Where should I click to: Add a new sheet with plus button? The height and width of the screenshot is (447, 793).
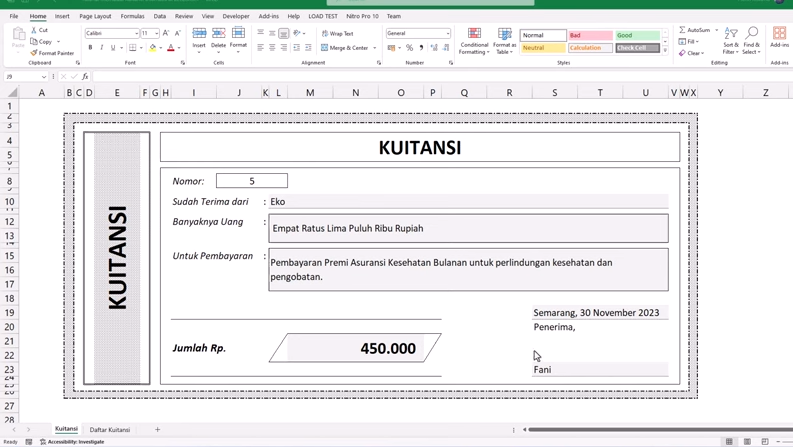point(157,429)
